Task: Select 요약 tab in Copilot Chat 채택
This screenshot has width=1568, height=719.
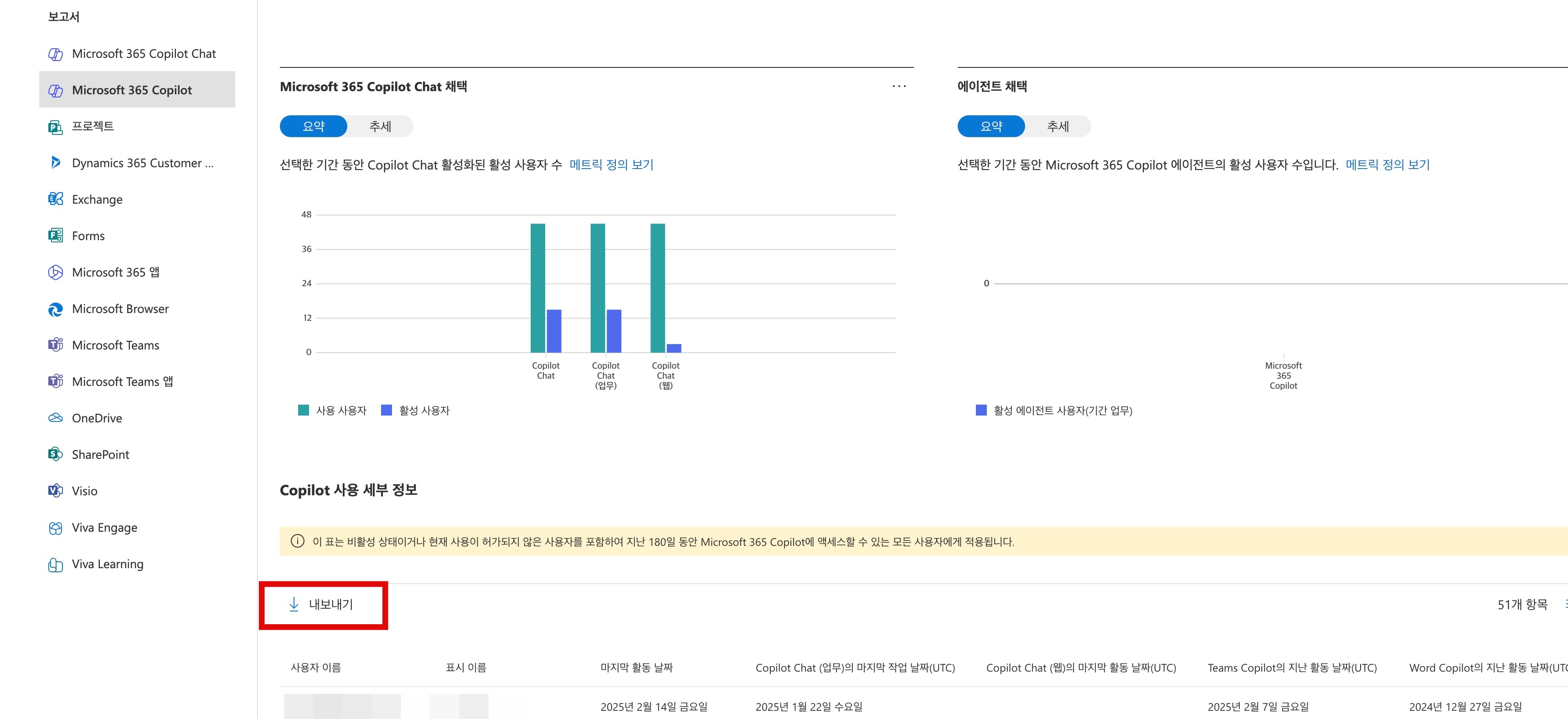Action: click(x=314, y=127)
